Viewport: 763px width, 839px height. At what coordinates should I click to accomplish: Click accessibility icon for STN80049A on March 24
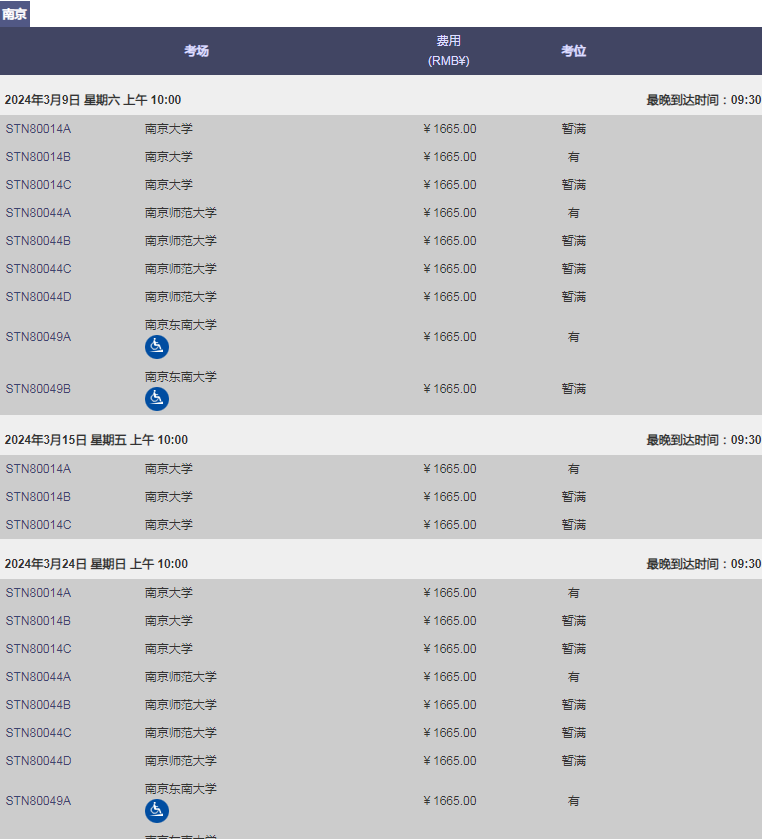point(157,811)
